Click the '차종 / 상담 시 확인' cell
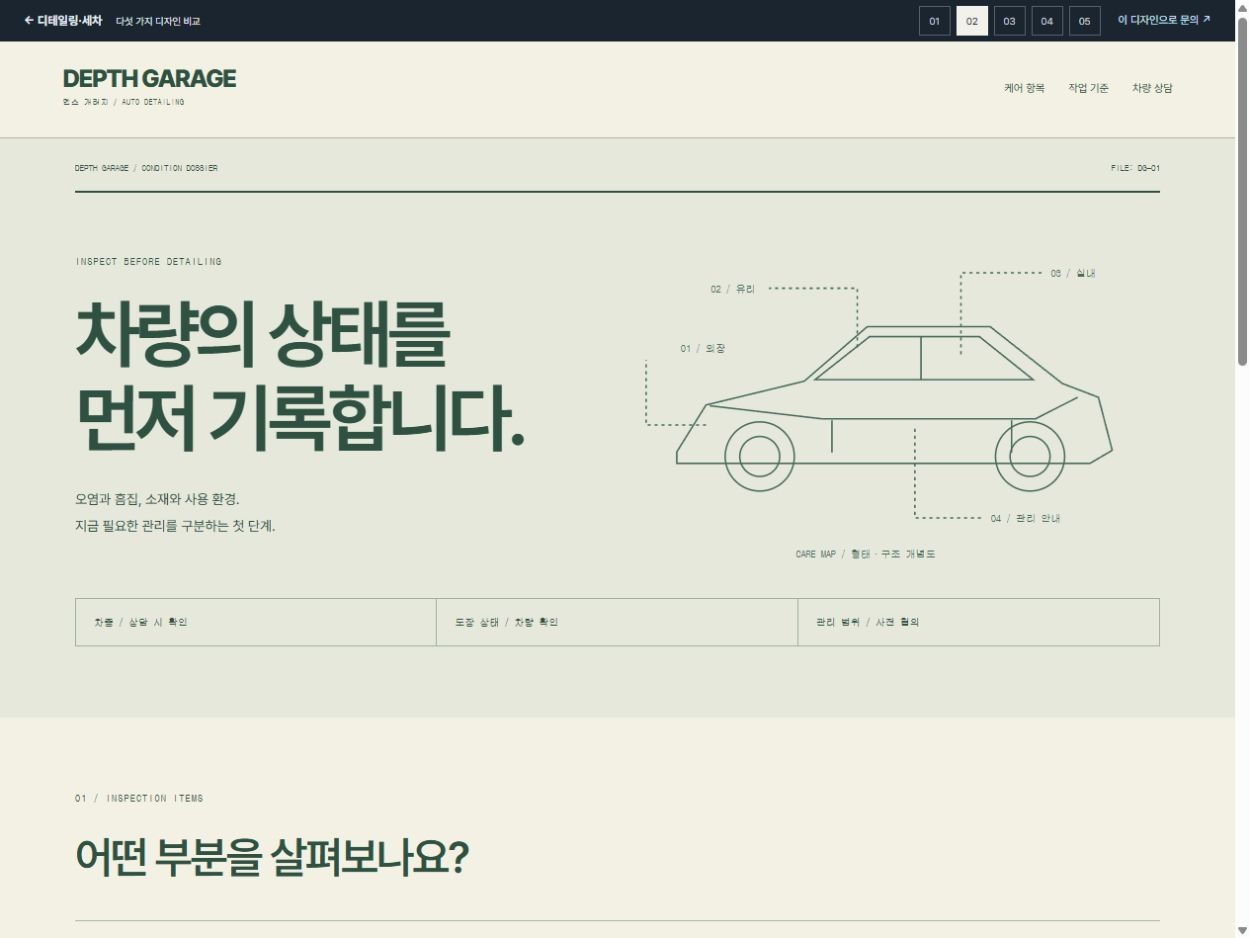Screen dimensions: 1250x938 pyautogui.click(x=256, y=622)
